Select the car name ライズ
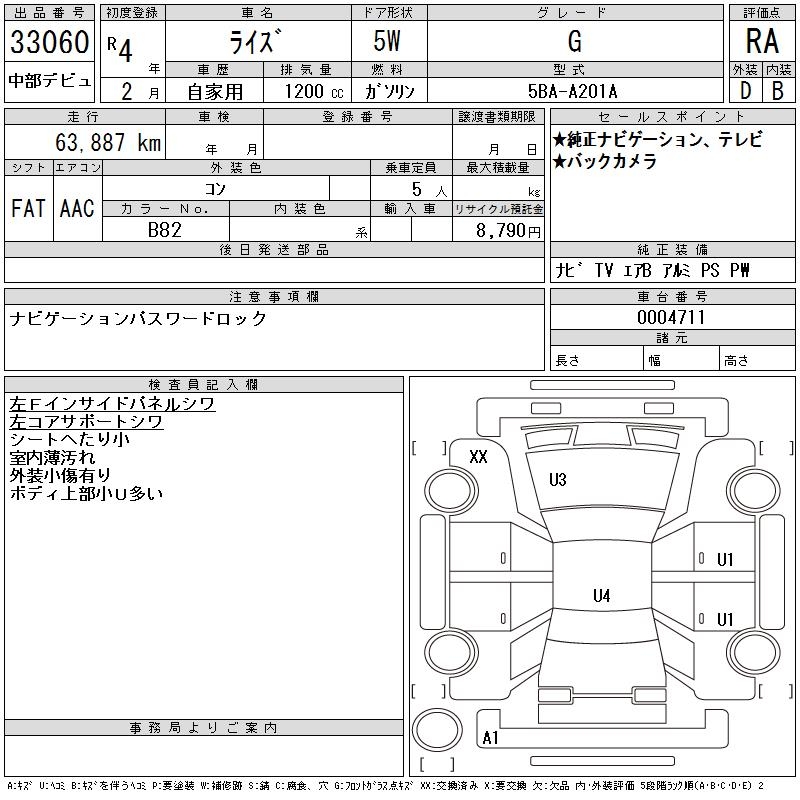 pyautogui.click(x=255, y=41)
